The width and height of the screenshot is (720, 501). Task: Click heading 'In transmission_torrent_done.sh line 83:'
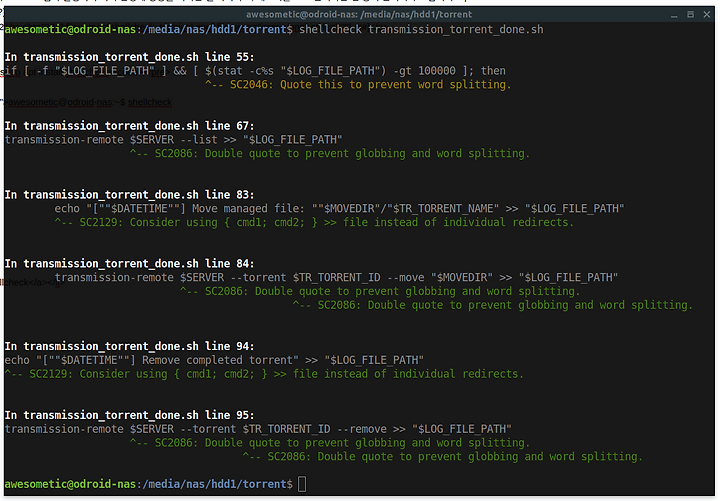point(129,195)
